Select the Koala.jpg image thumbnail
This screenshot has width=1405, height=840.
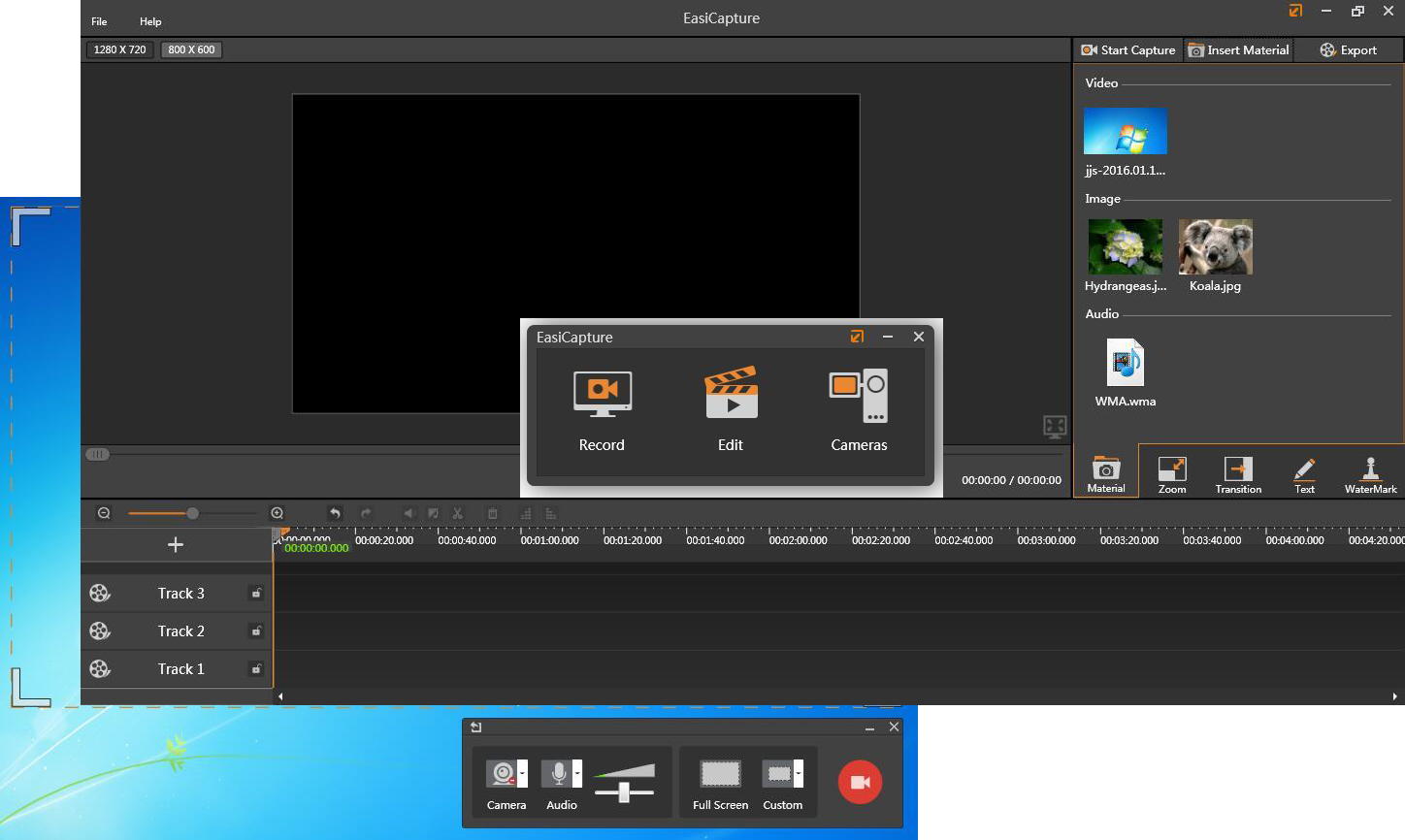pos(1215,246)
